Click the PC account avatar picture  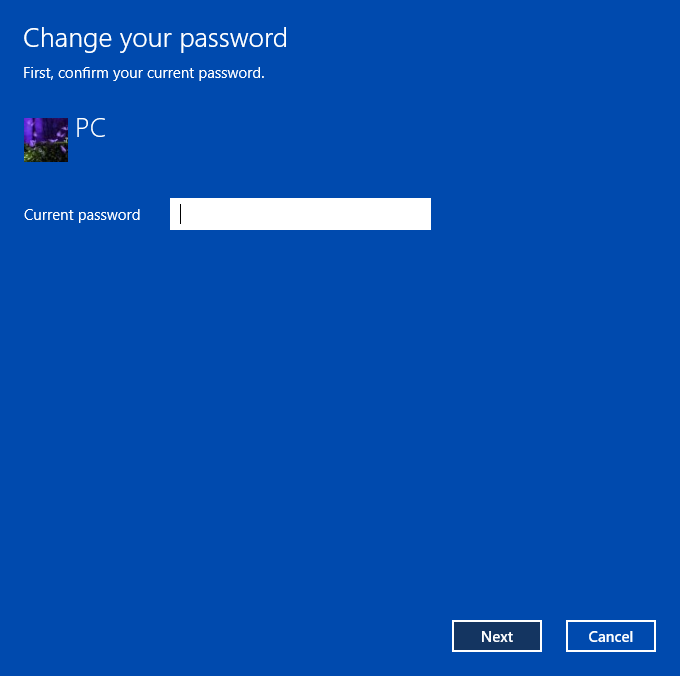[x=46, y=140]
